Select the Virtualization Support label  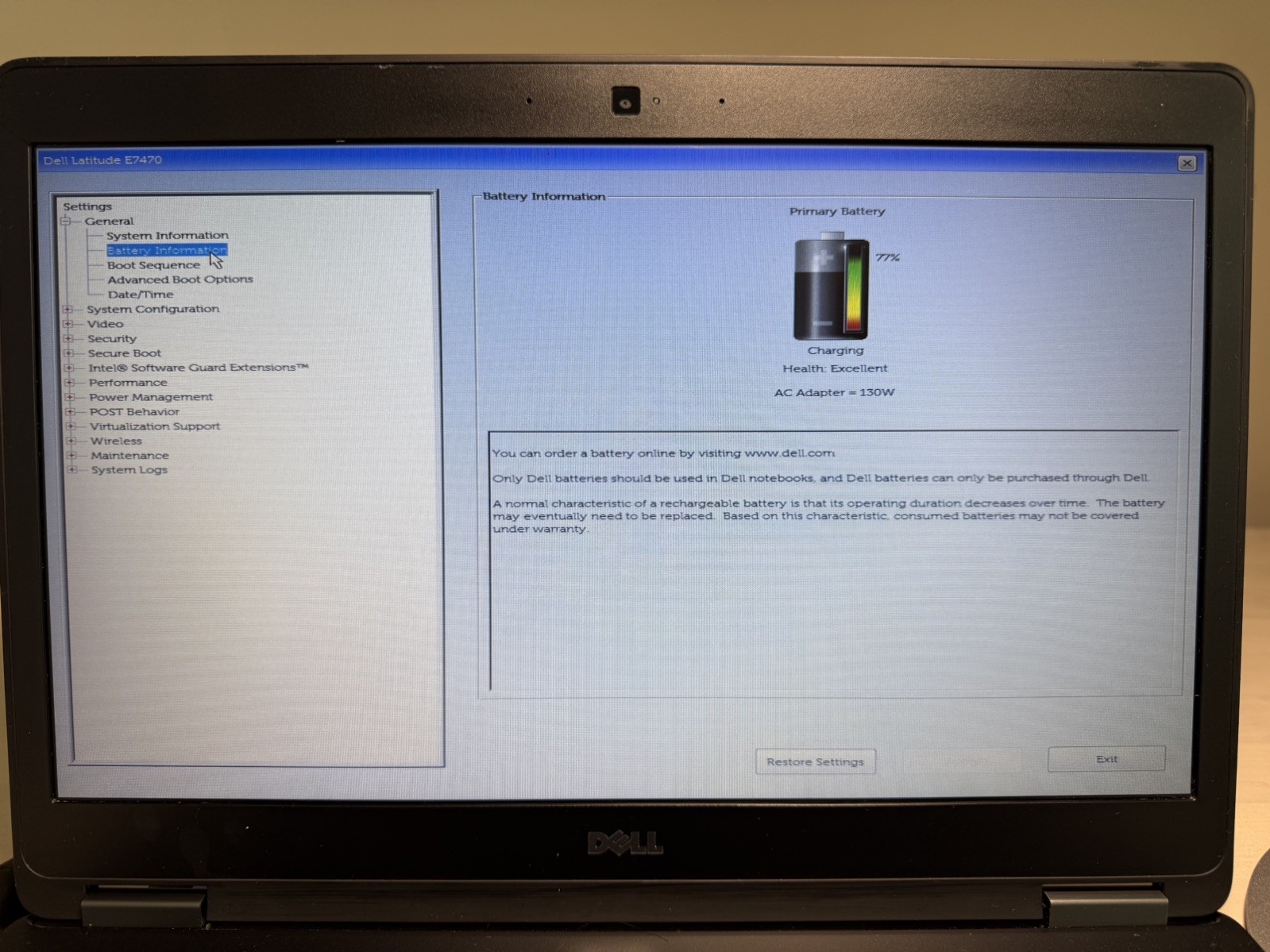click(155, 426)
